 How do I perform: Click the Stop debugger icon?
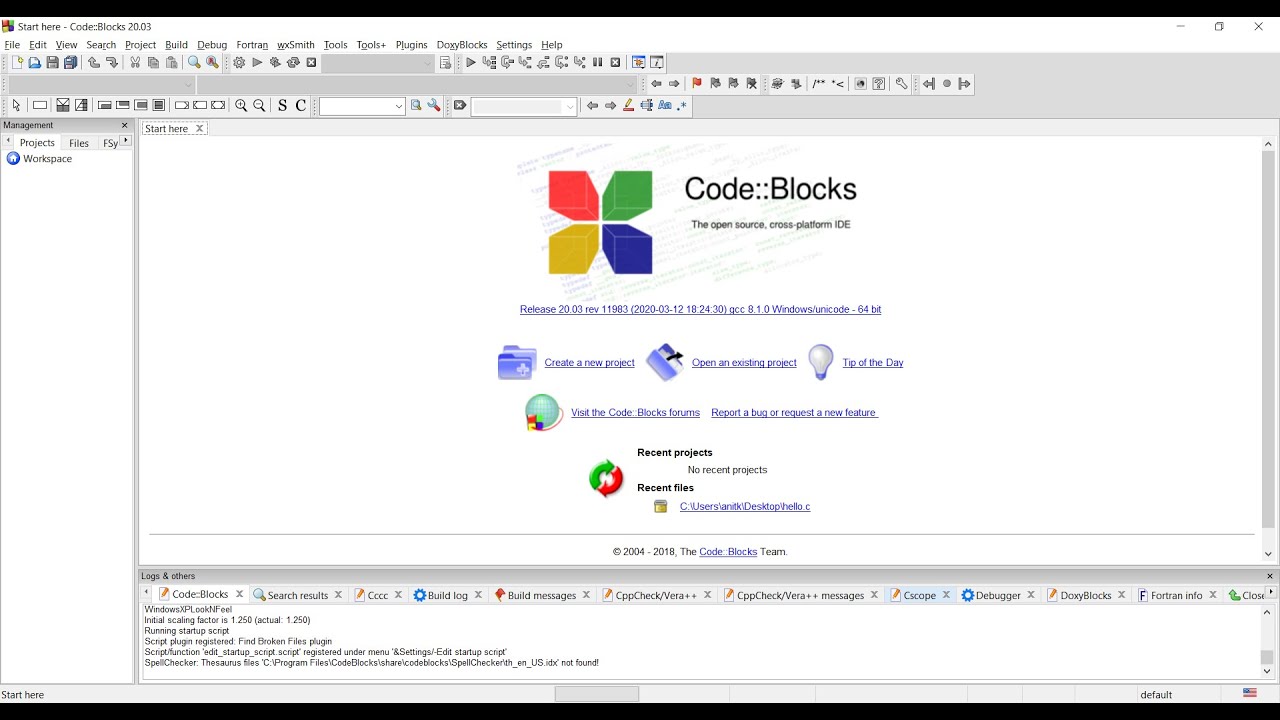point(615,63)
